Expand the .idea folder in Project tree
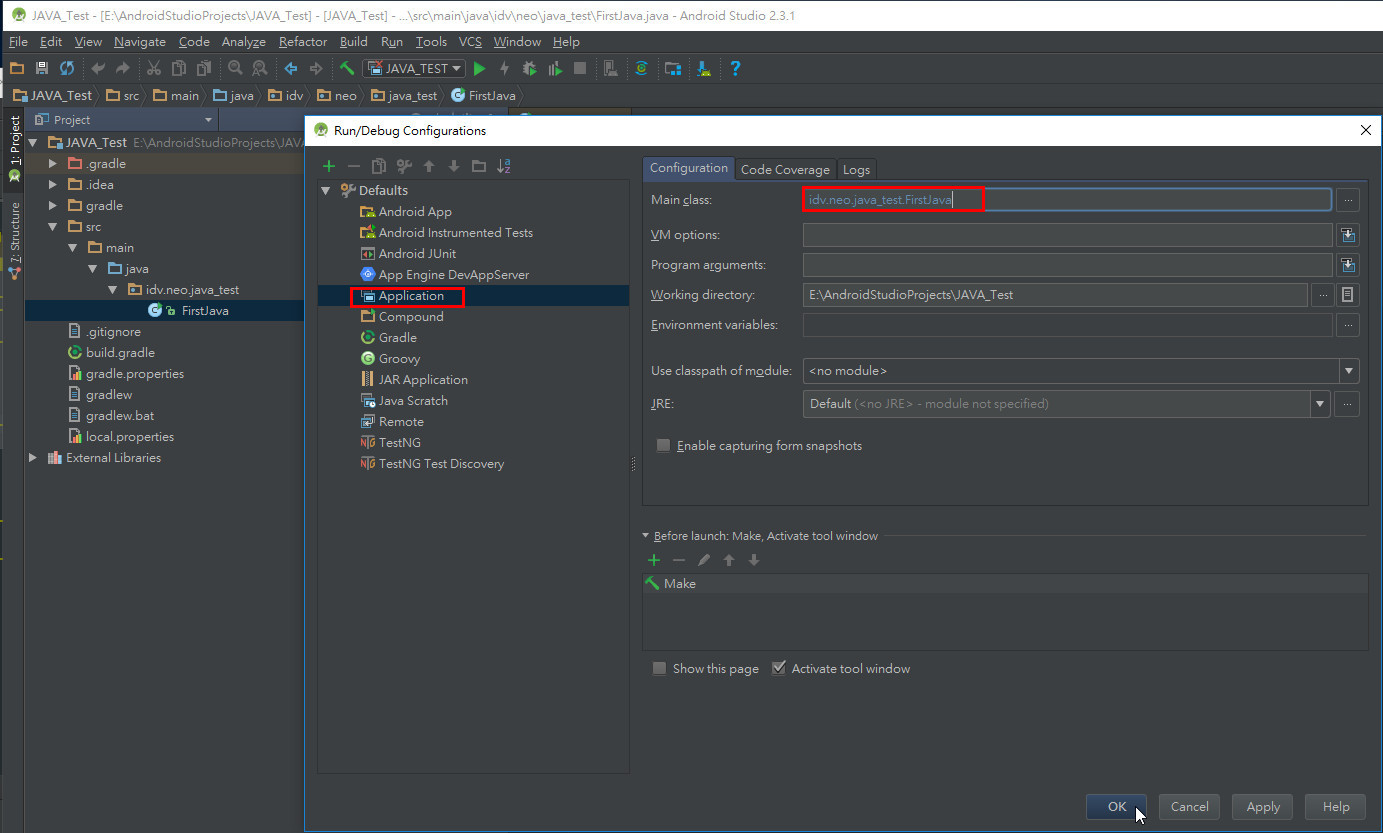The width and height of the screenshot is (1383, 833). pos(53,184)
